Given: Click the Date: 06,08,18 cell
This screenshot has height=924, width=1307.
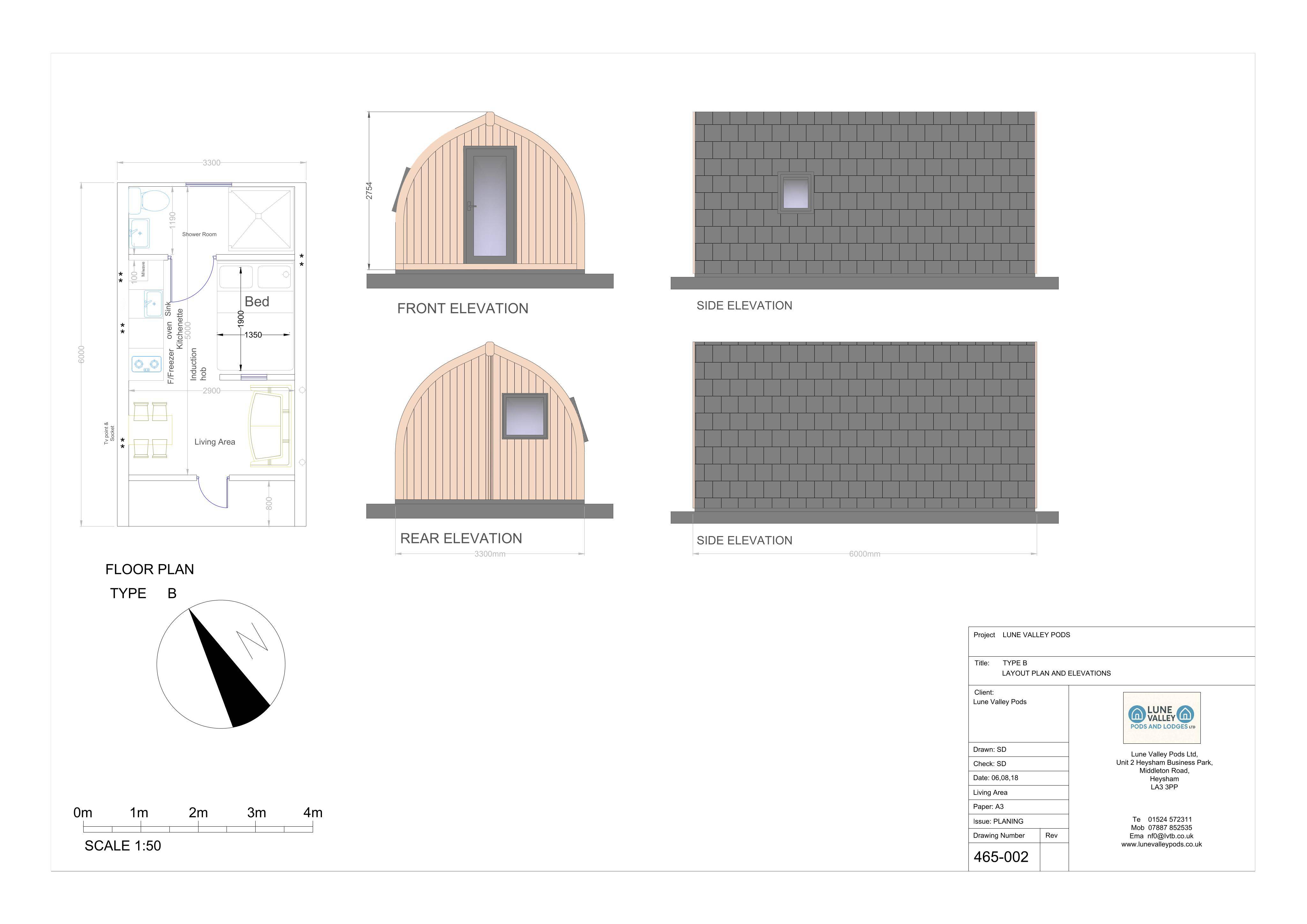Looking at the screenshot, I should tap(1019, 778).
